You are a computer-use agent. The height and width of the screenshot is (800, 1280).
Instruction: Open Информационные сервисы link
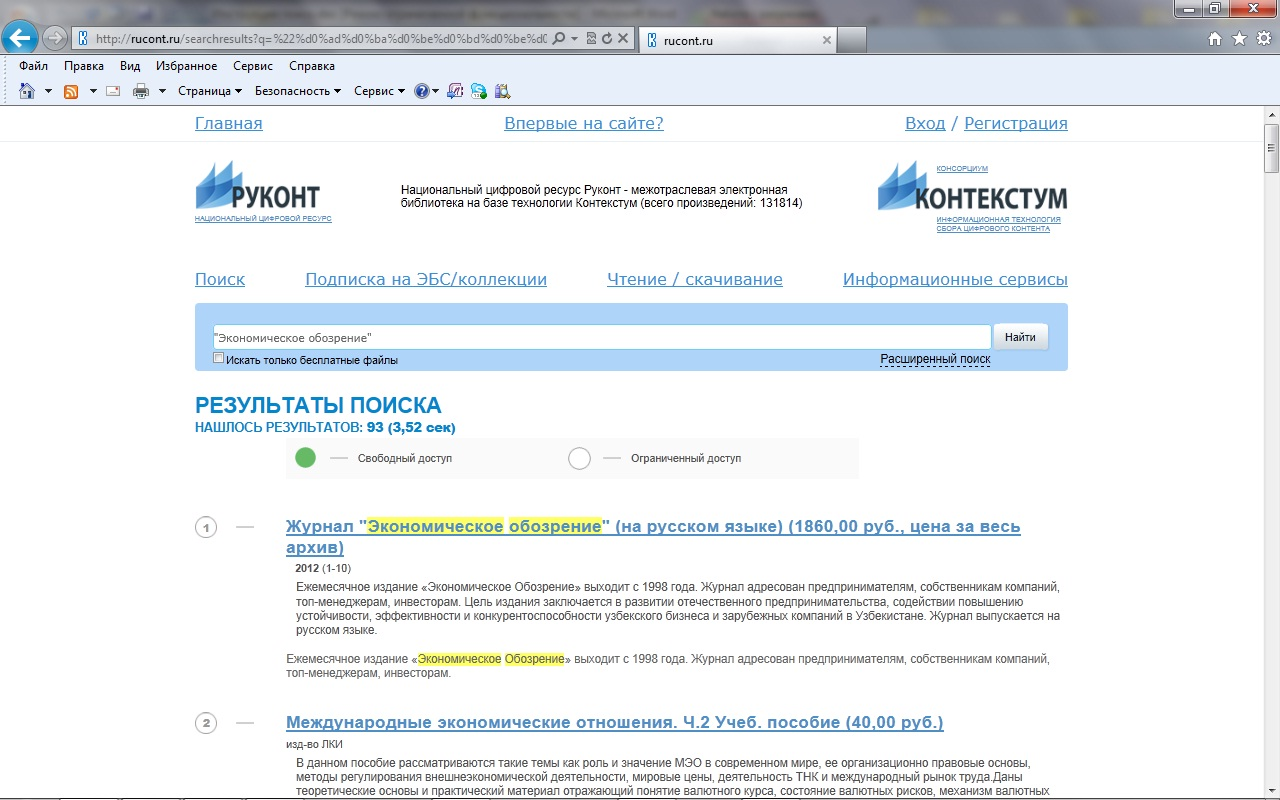[955, 279]
